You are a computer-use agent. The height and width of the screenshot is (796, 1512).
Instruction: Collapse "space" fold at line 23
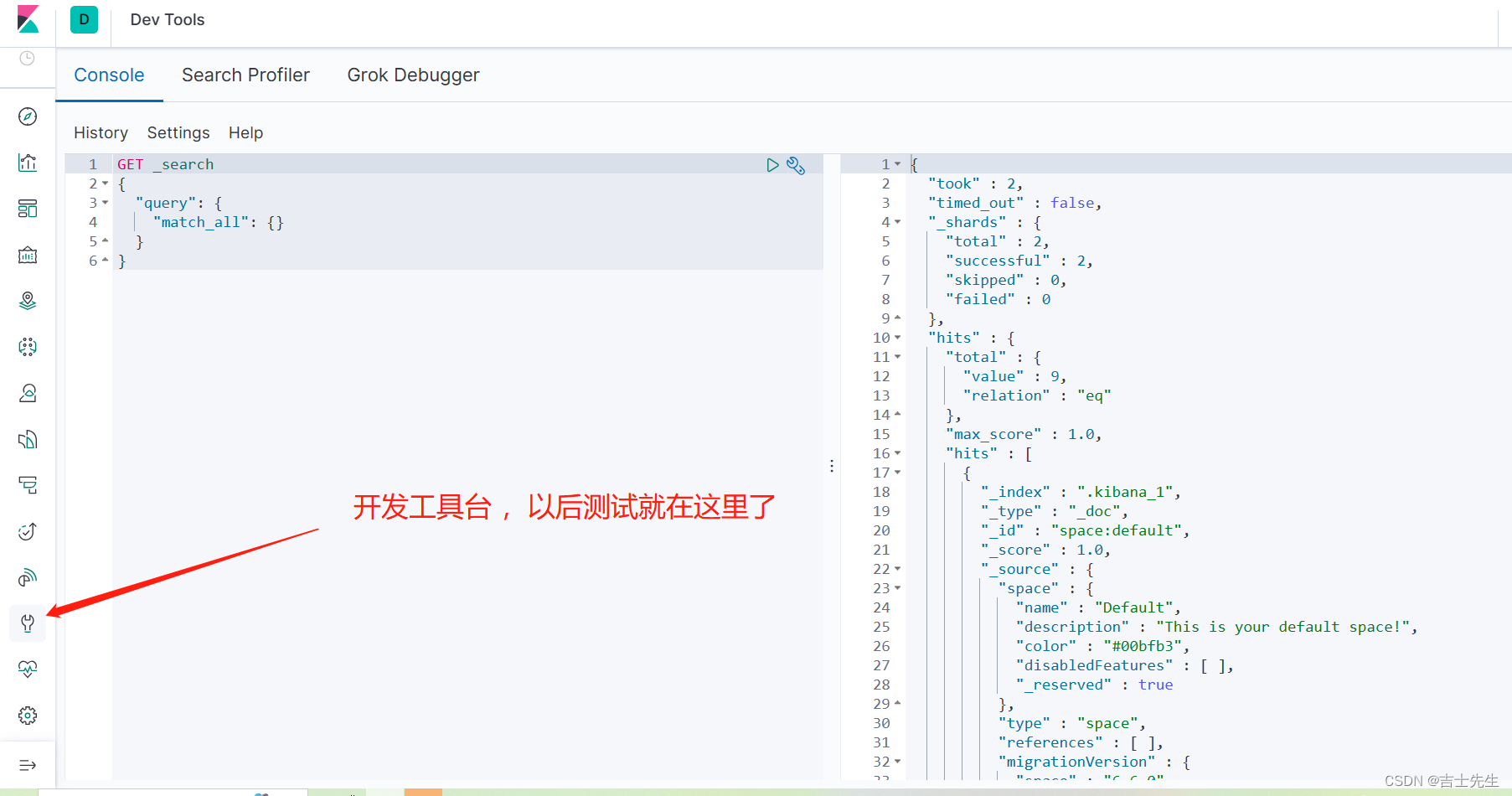click(898, 588)
